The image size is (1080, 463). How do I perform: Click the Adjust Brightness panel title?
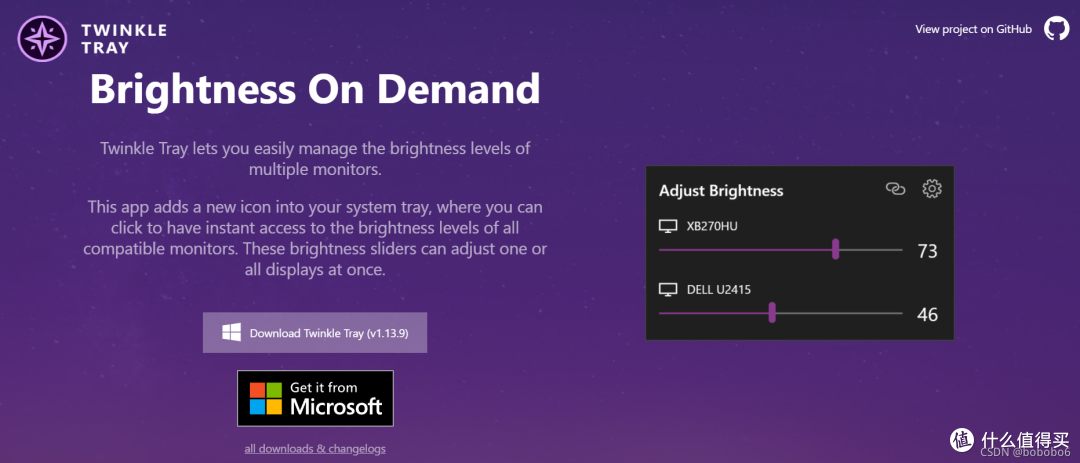click(721, 190)
